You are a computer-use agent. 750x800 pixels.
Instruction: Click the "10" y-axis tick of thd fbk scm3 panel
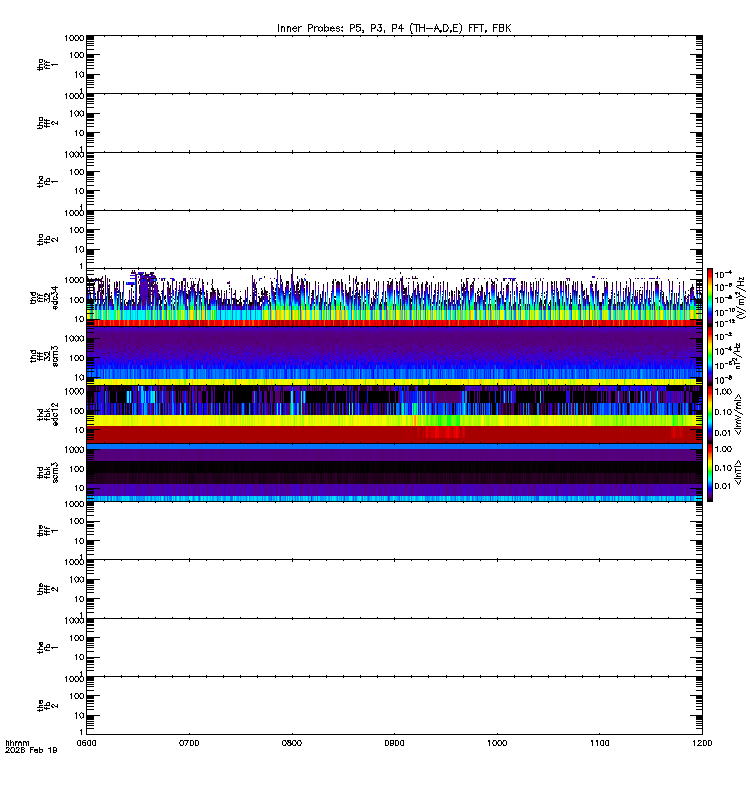coord(80,488)
